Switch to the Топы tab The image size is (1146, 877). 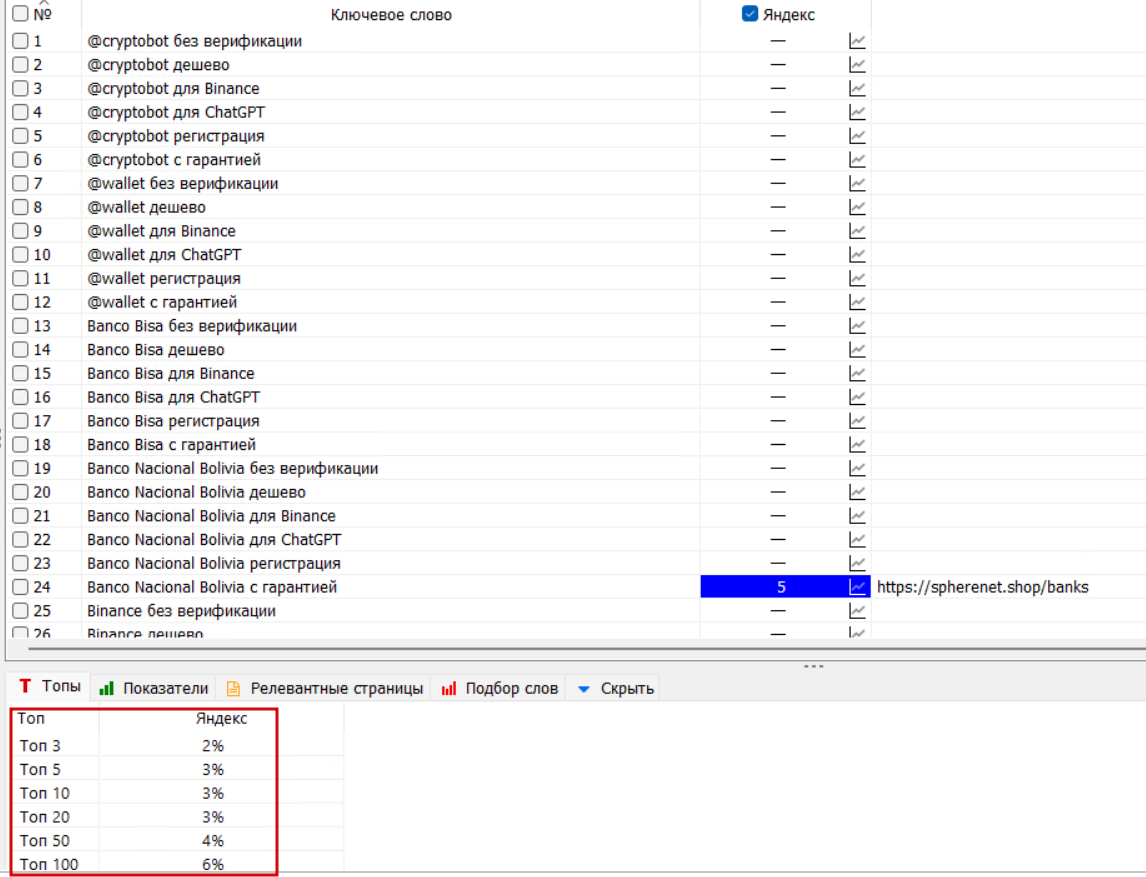49,686
